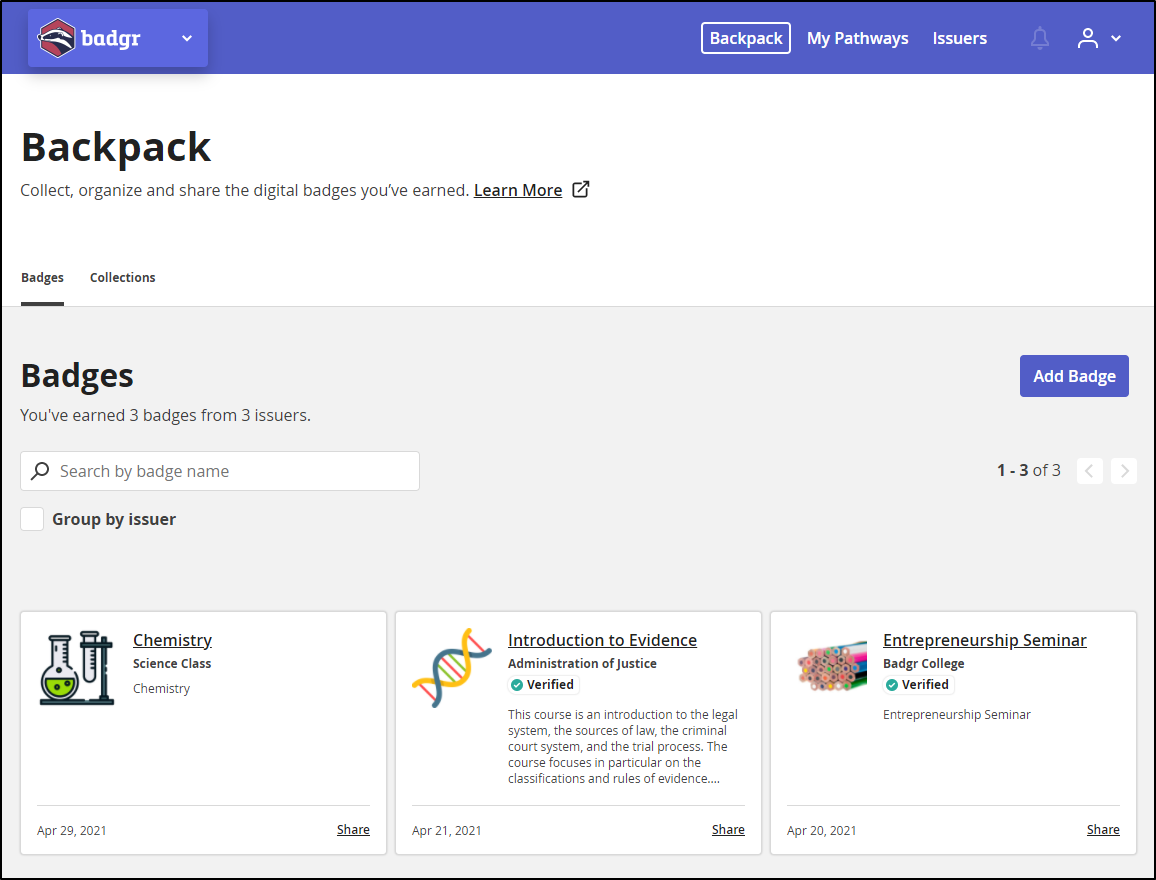Open the Entrepreneurship Seminar badge link
The height and width of the screenshot is (880, 1156).
coord(984,640)
